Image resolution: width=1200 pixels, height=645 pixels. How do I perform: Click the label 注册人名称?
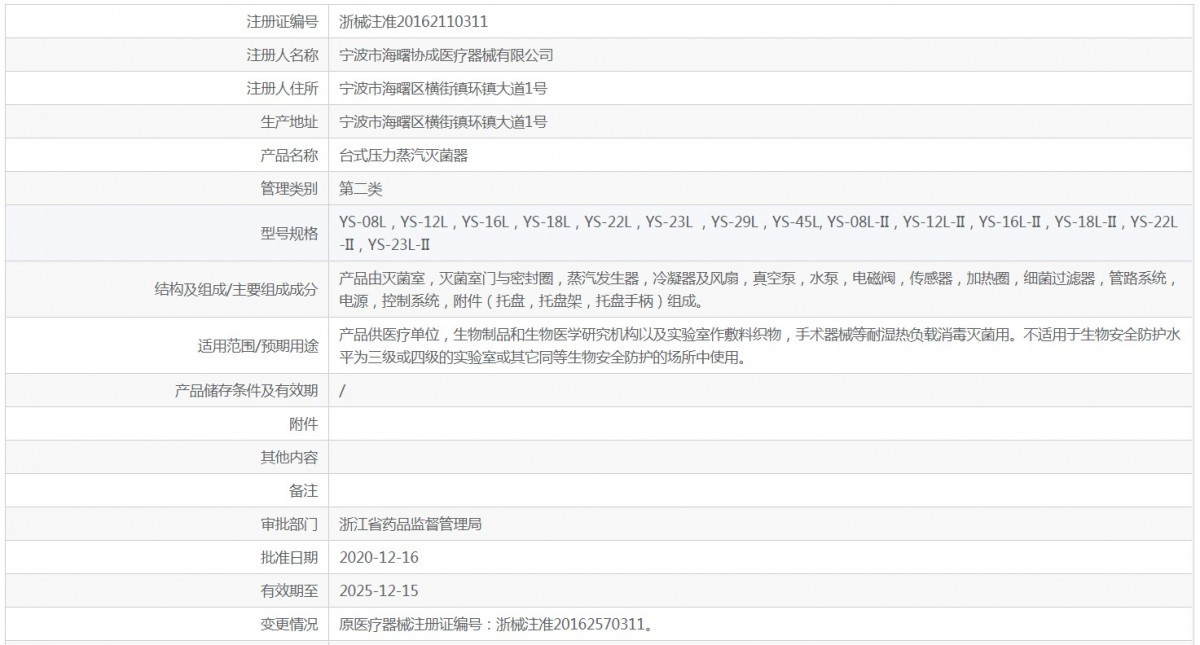pos(282,55)
